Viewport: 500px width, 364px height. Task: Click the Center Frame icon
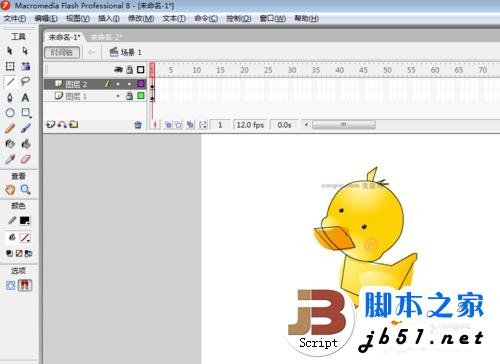click(155, 125)
